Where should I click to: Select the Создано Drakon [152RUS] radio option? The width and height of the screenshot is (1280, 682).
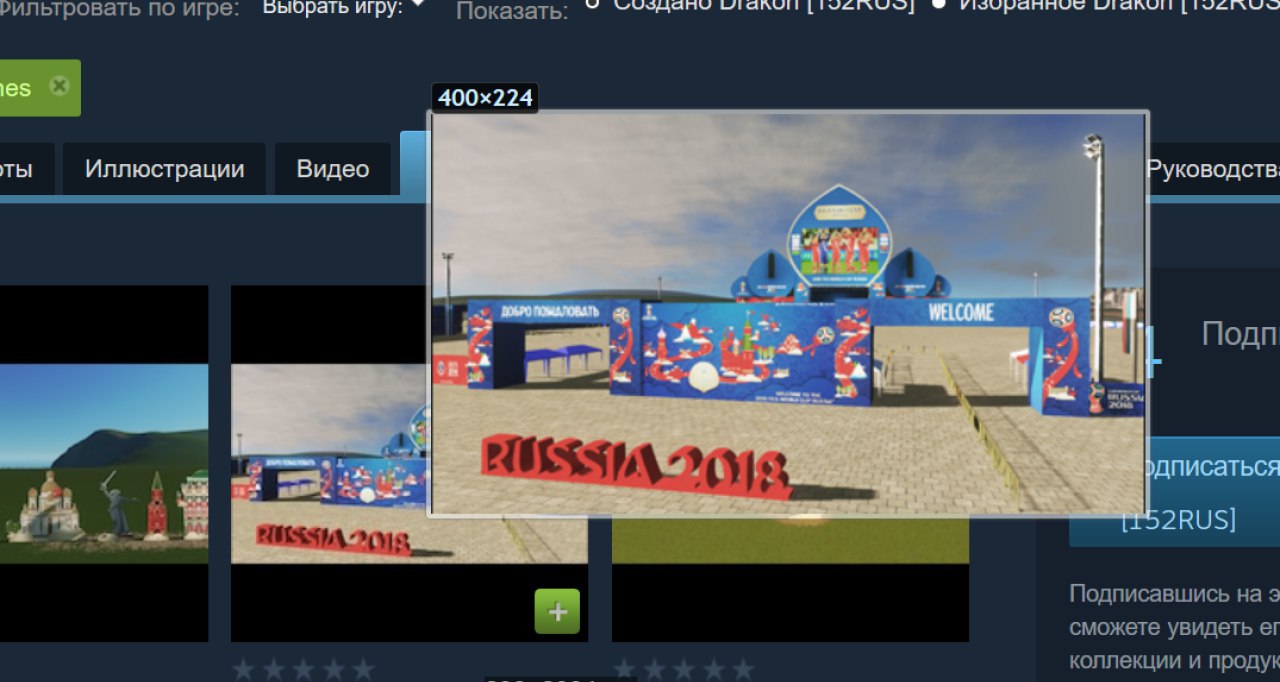tap(592, 4)
